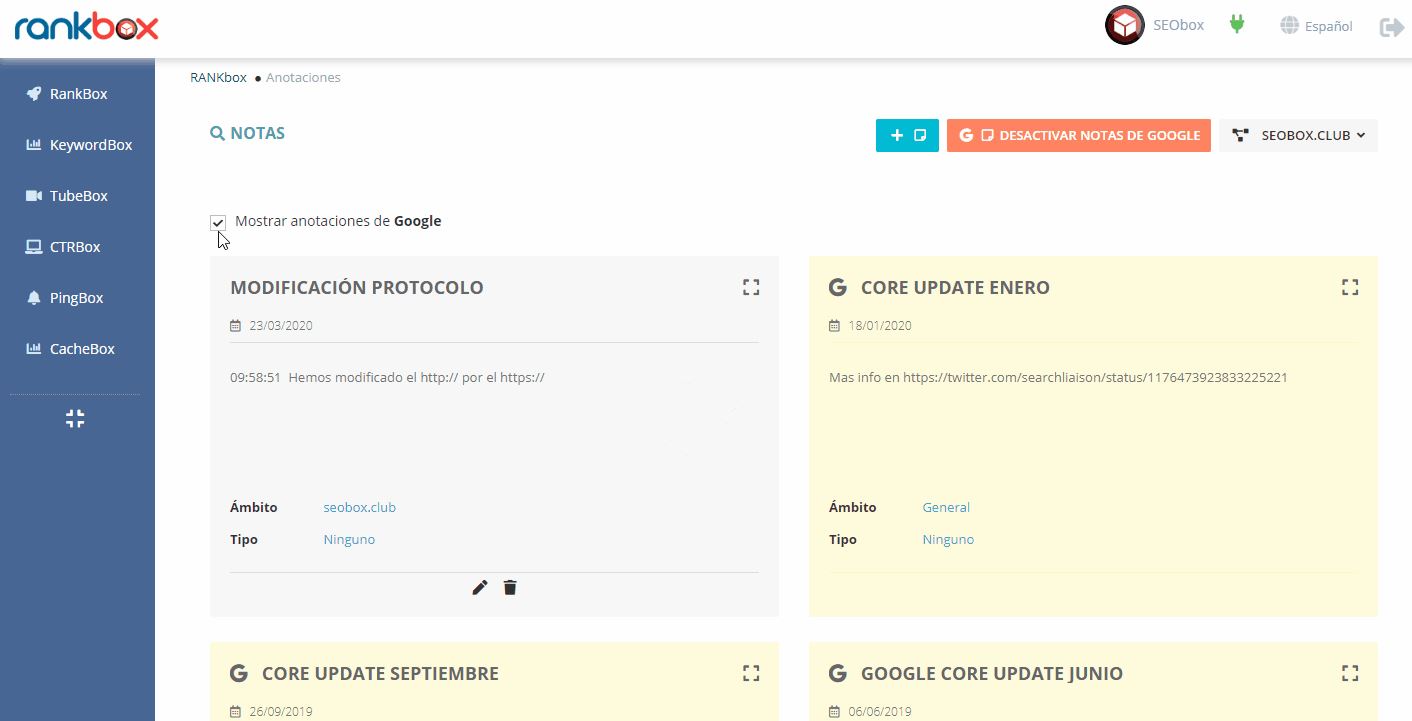
Task: Click the NOTAS search magnifier icon
Action: click(217, 133)
